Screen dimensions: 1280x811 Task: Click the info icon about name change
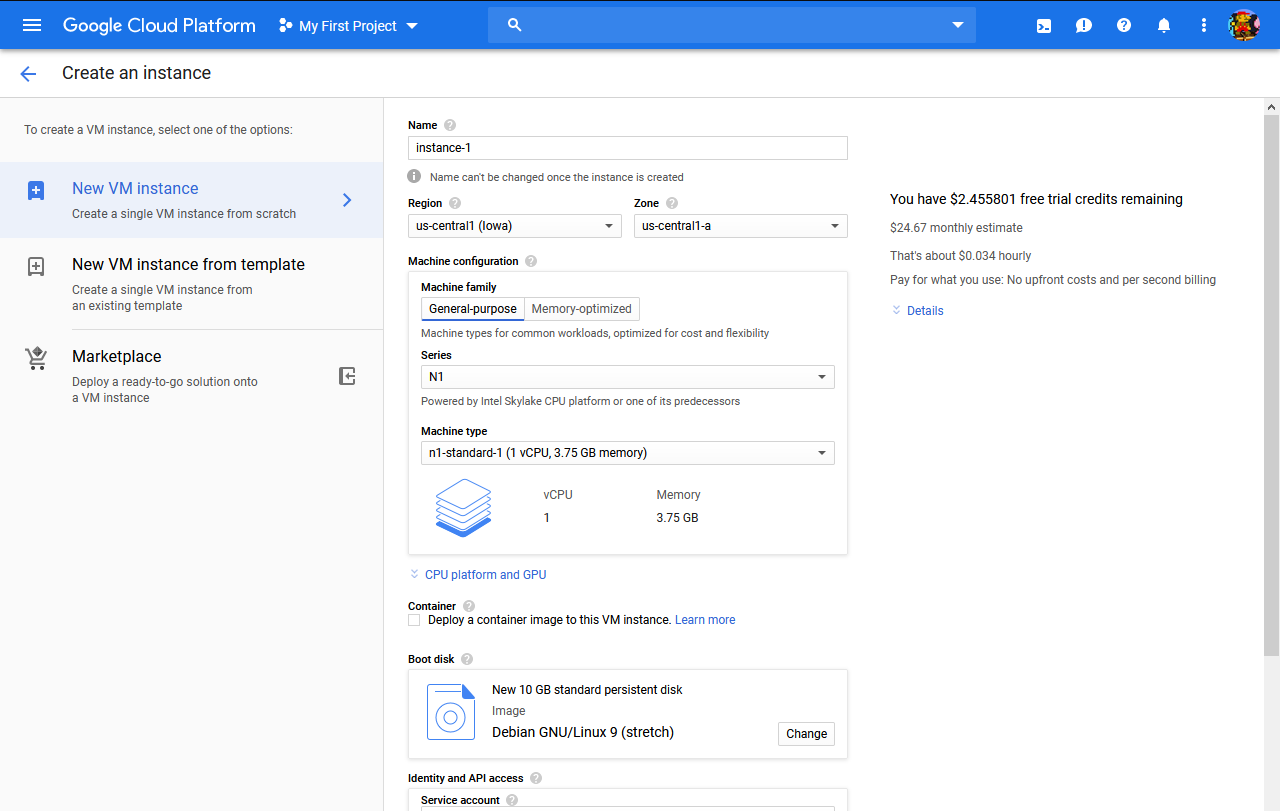coord(414,176)
